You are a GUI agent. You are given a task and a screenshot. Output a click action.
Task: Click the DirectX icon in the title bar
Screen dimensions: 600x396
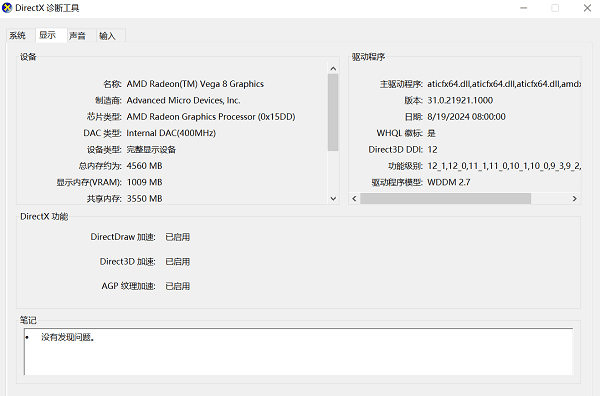[x=7, y=8]
